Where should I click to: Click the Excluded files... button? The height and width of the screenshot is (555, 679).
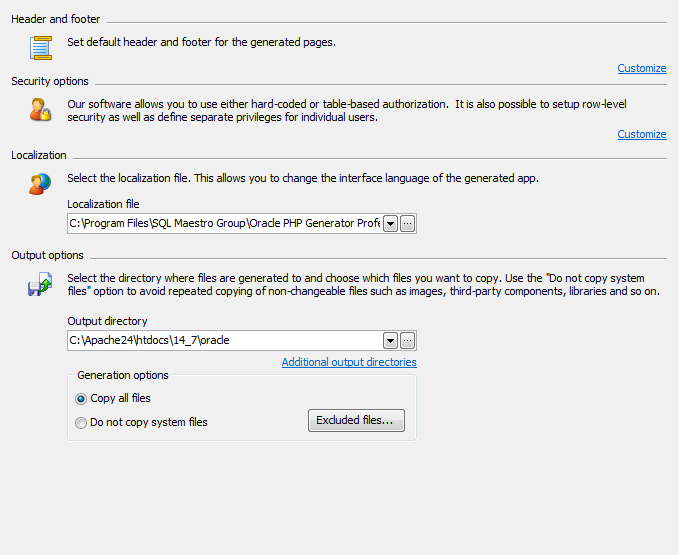click(x=356, y=420)
